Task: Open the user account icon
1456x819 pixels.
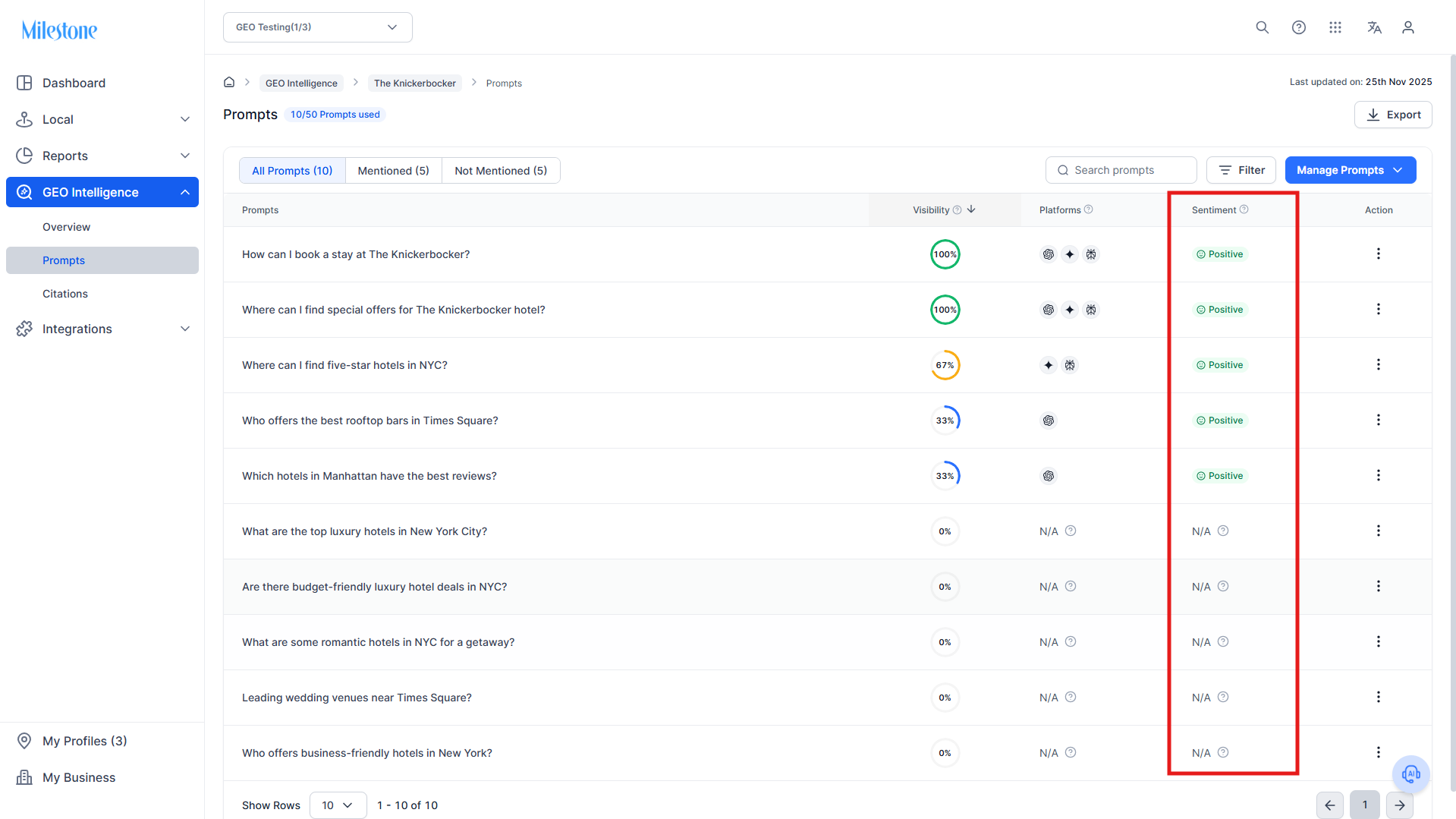Action: coord(1408,27)
